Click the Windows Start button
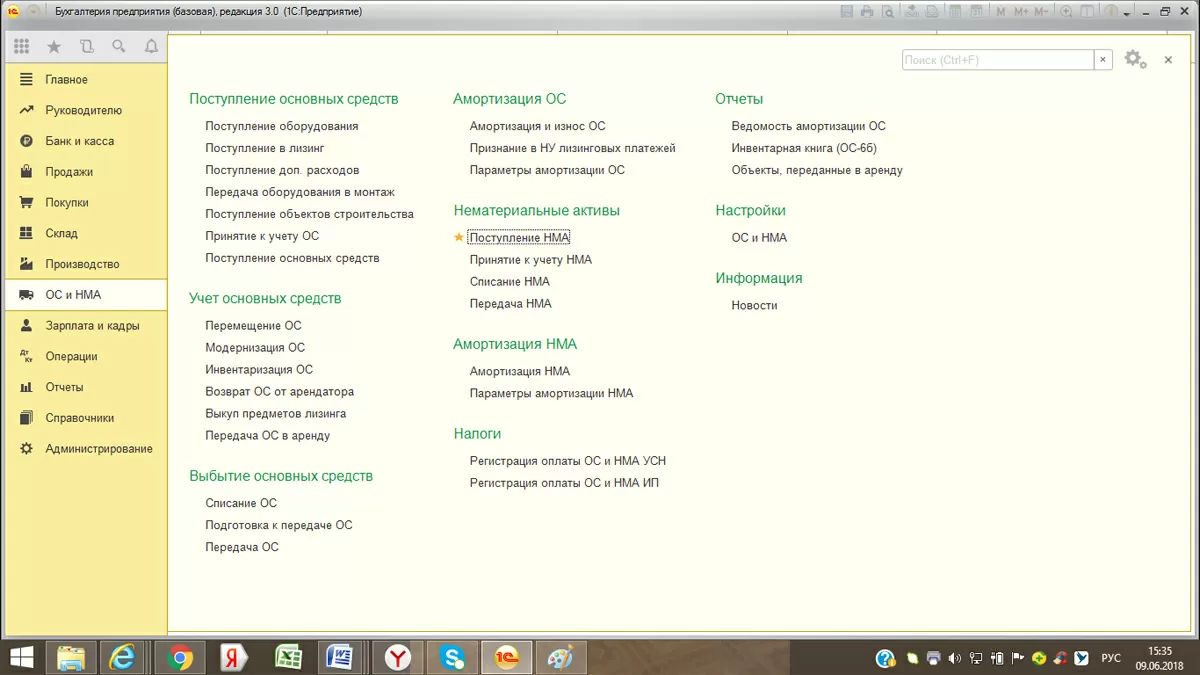 (x=21, y=657)
